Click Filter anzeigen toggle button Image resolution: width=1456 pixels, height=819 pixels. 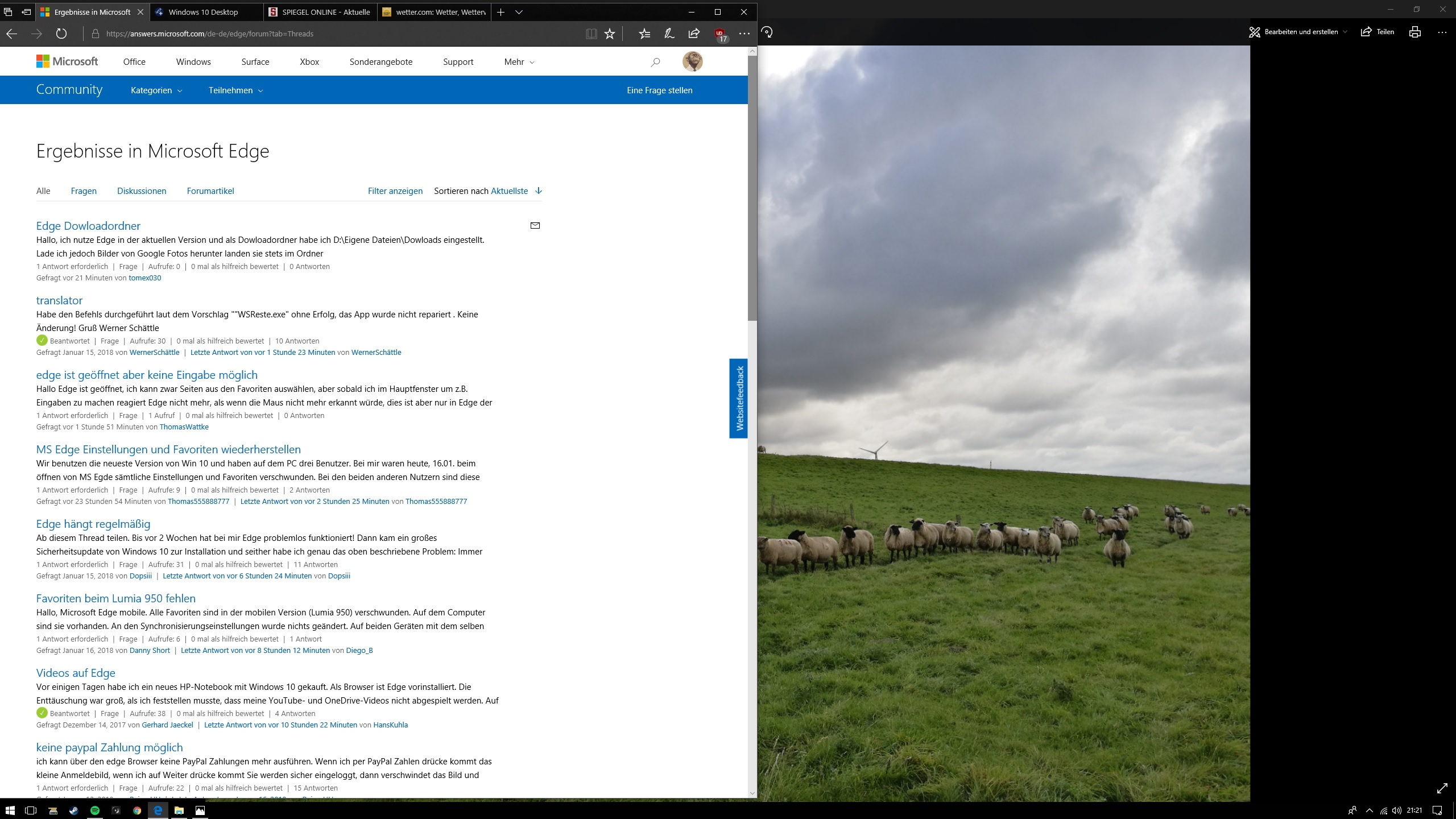[x=395, y=190]
